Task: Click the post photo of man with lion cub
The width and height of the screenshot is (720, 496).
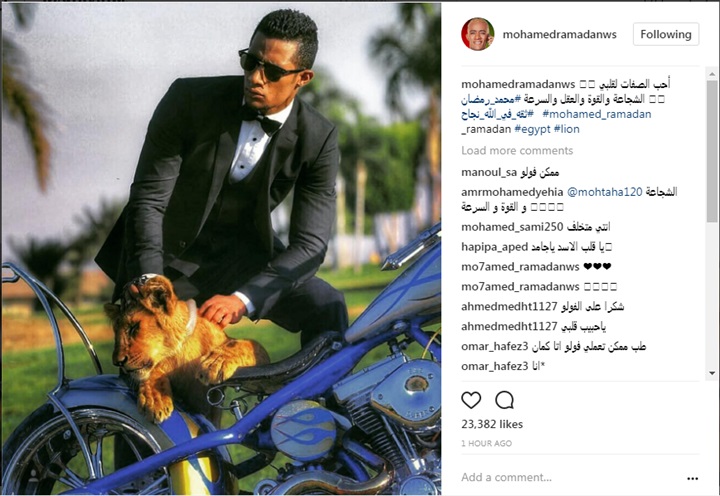Action: (221, 248)
